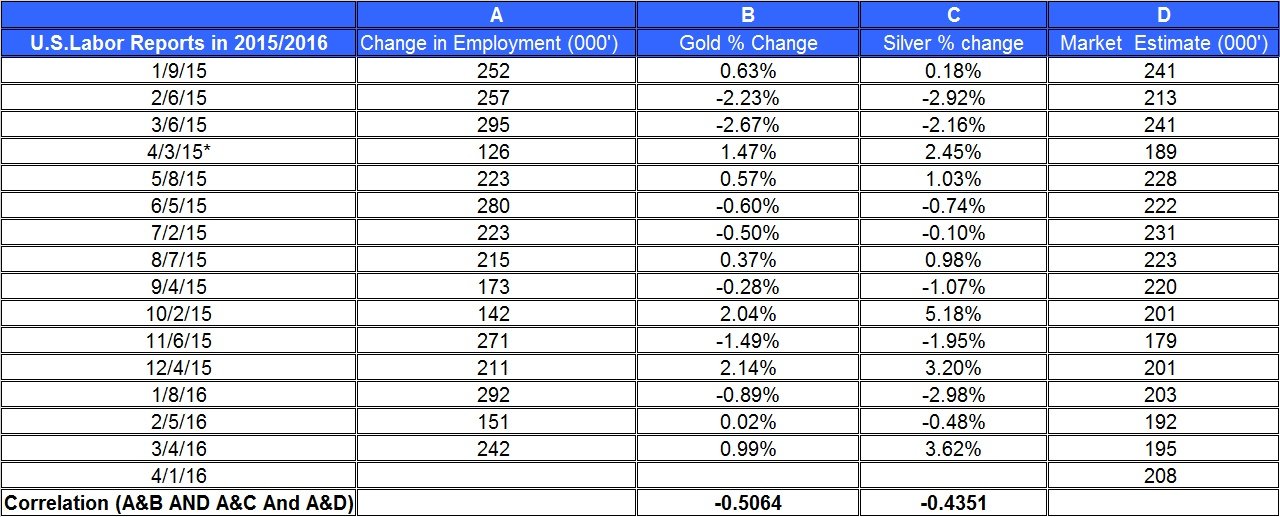
Task: Click the 10/2/15 date cell
Action: click(178, 314)
